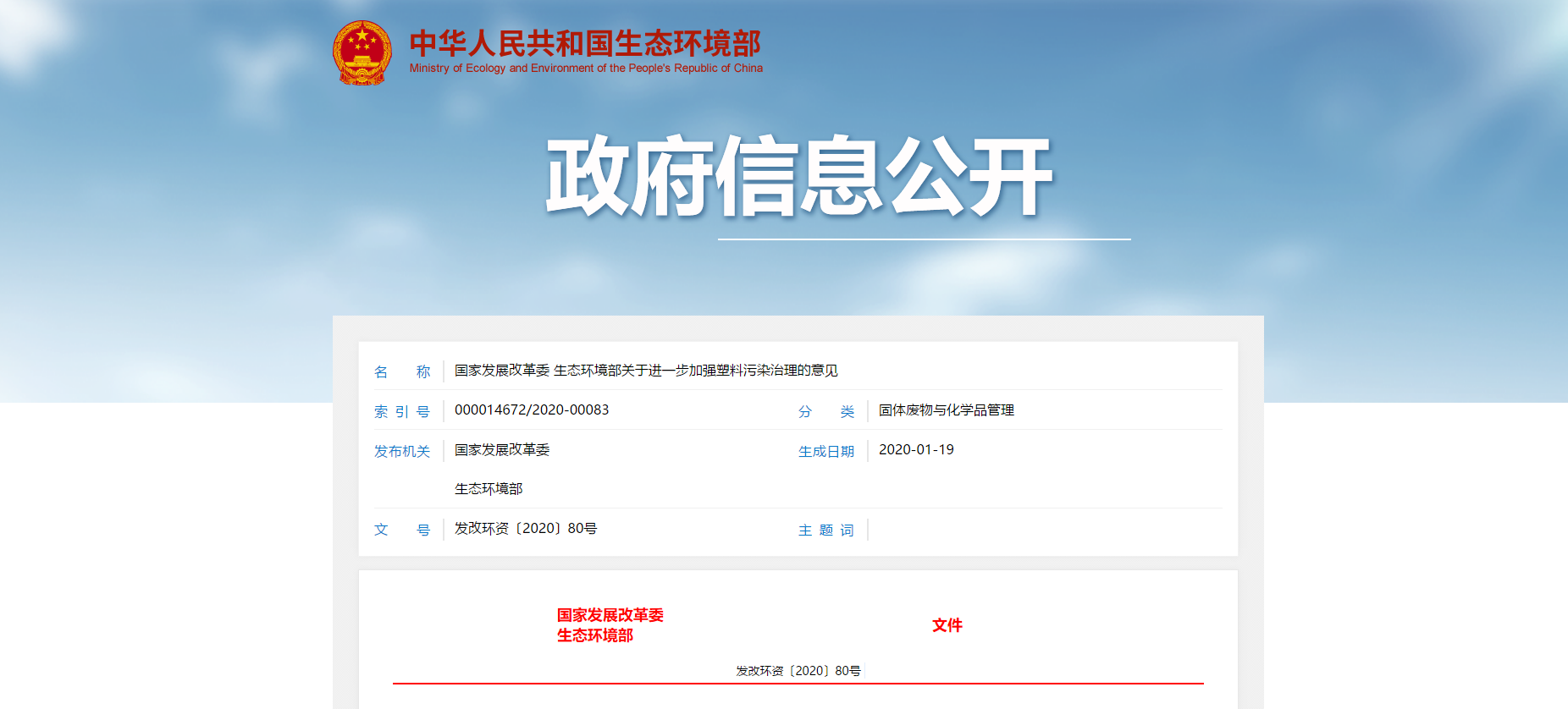Click the 分类 field label
The image size is (1568, 709).
pos(826,411)
